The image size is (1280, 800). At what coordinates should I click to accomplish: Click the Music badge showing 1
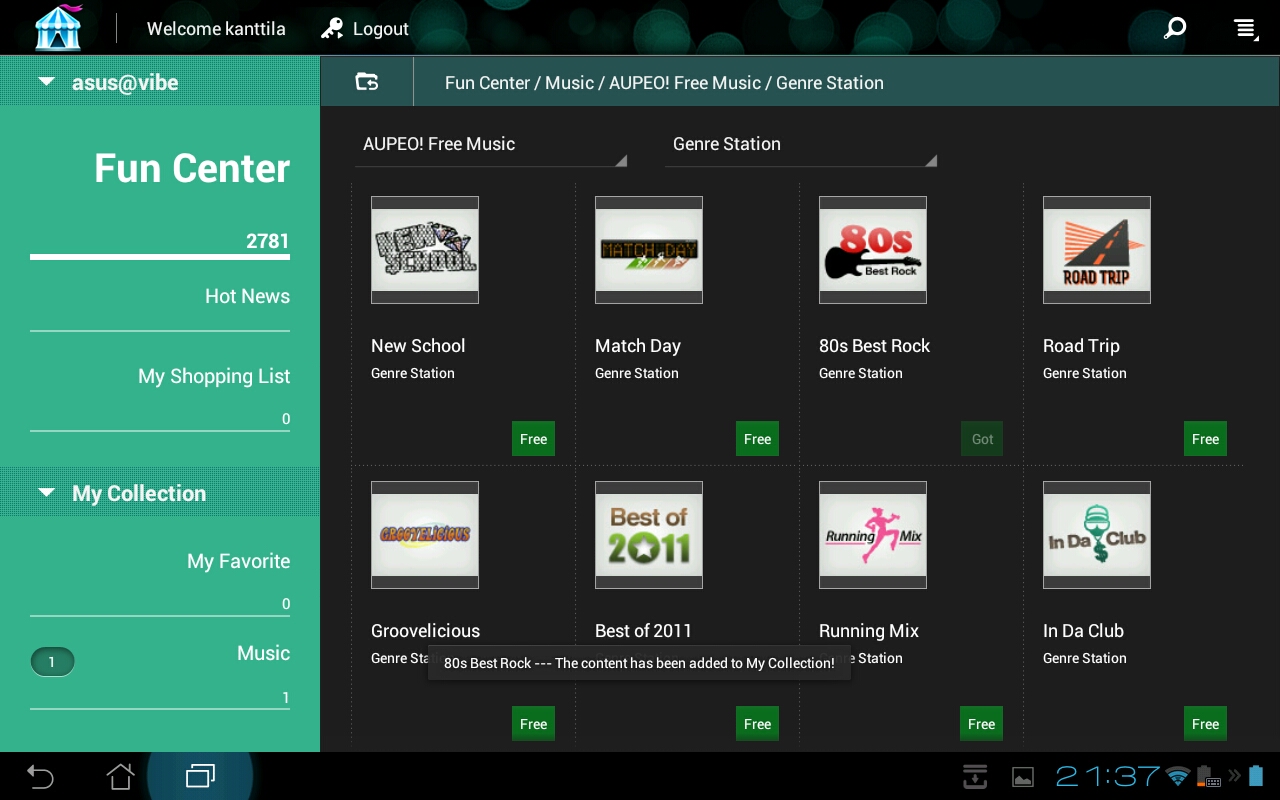coord(52,662)
